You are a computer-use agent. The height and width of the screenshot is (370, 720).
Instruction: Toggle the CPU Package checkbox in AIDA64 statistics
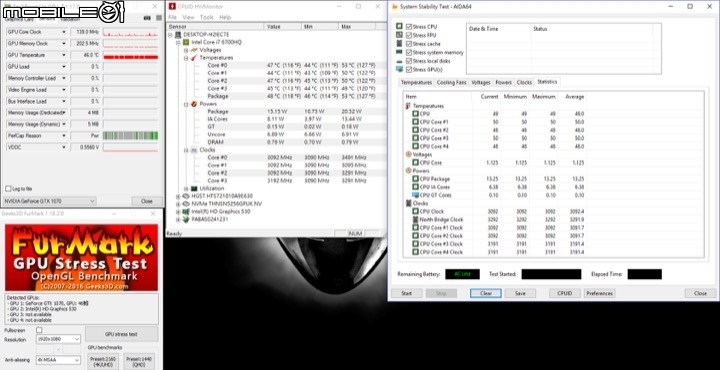(x=415, y=179)
